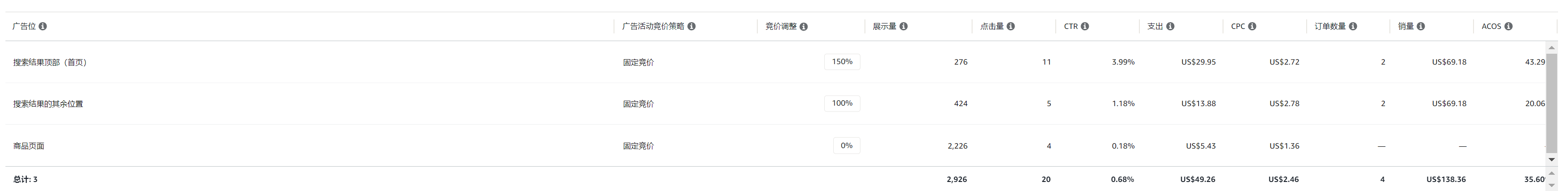Screen dimensions: 1568x191
Task: Click info icon beside 点击量
Action: tap(1011, 26)
